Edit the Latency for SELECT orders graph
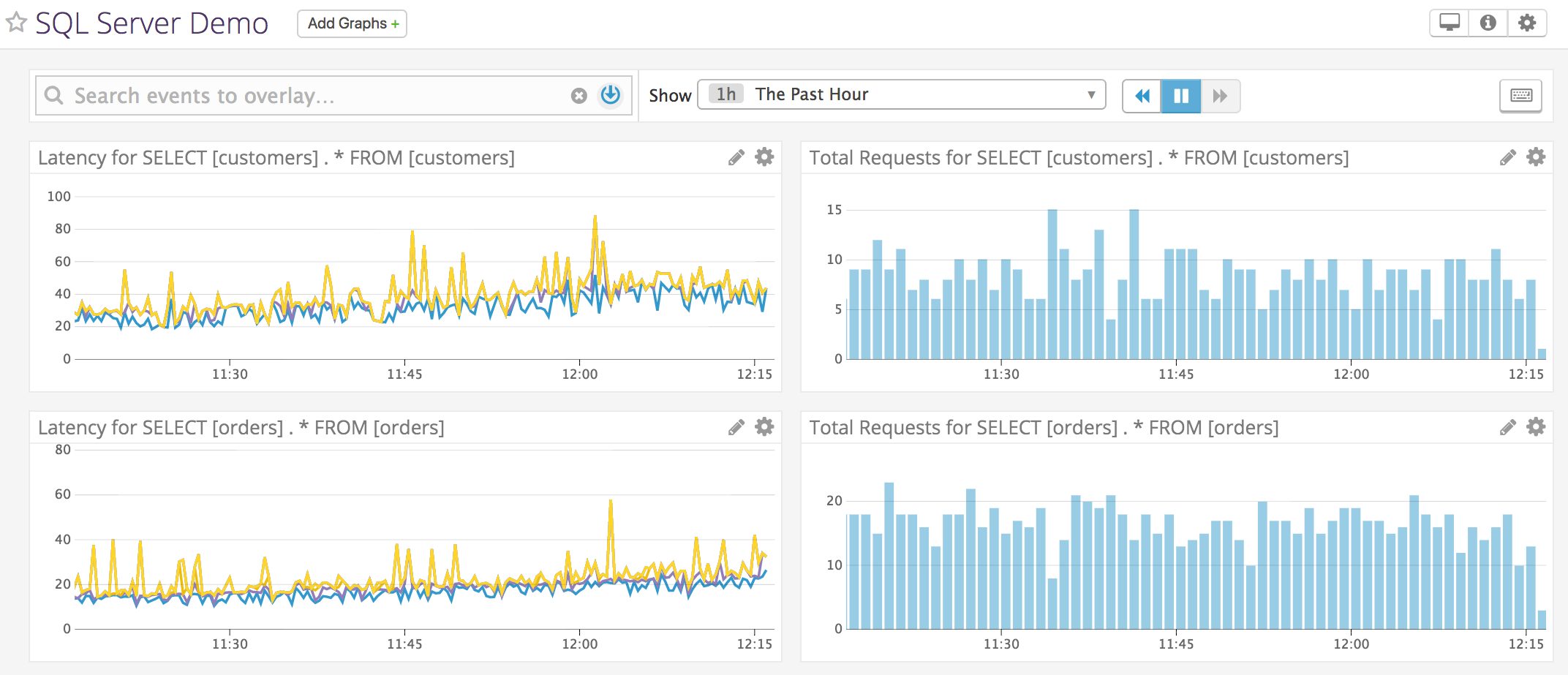This screenshot has width=1568, height=675. 736,426
